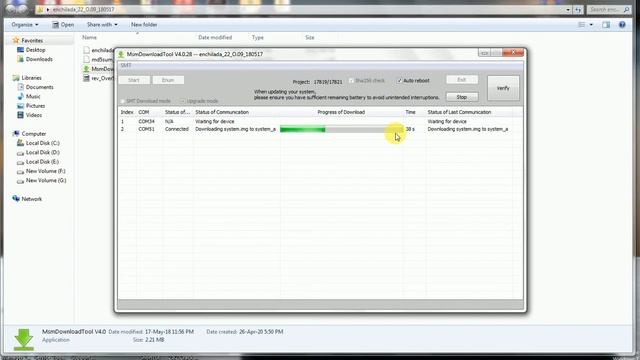Open the change view options dropdown arrow
The image size is (640, 360).
point(591,25)
